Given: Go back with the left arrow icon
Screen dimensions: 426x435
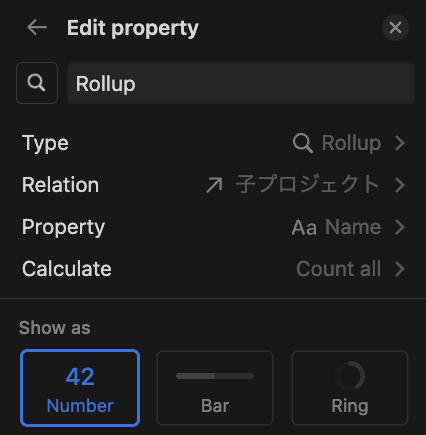Looking at the screenshot, I should (x=37, y=27).
